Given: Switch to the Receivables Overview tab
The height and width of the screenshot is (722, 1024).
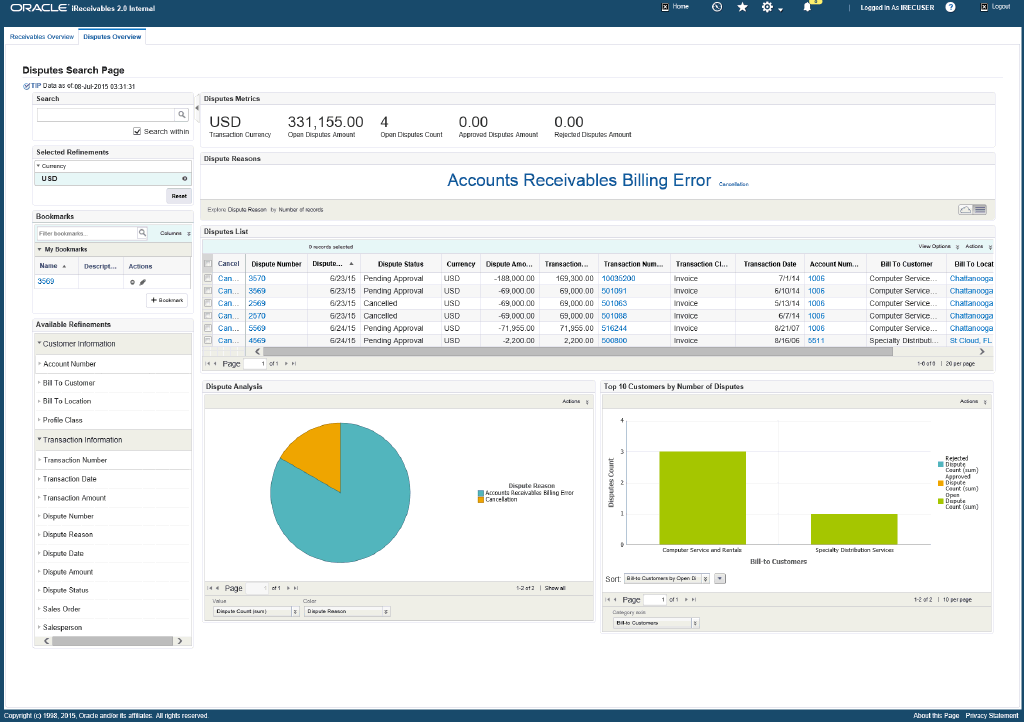Looking at the screenshot, I should point(41,36).
